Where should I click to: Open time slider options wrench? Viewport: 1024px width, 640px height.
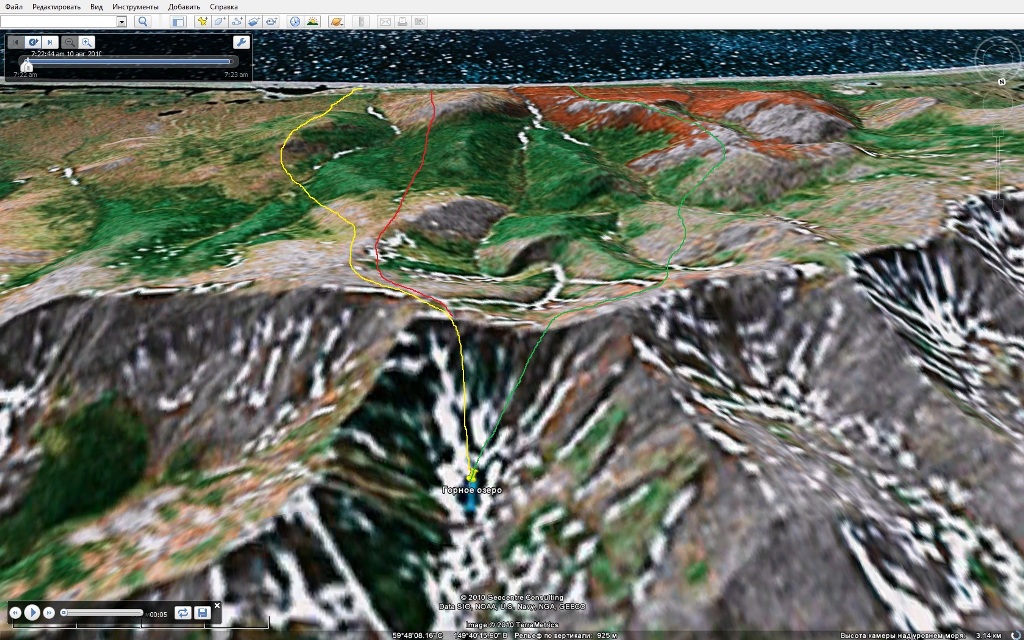tap(240, 42)
